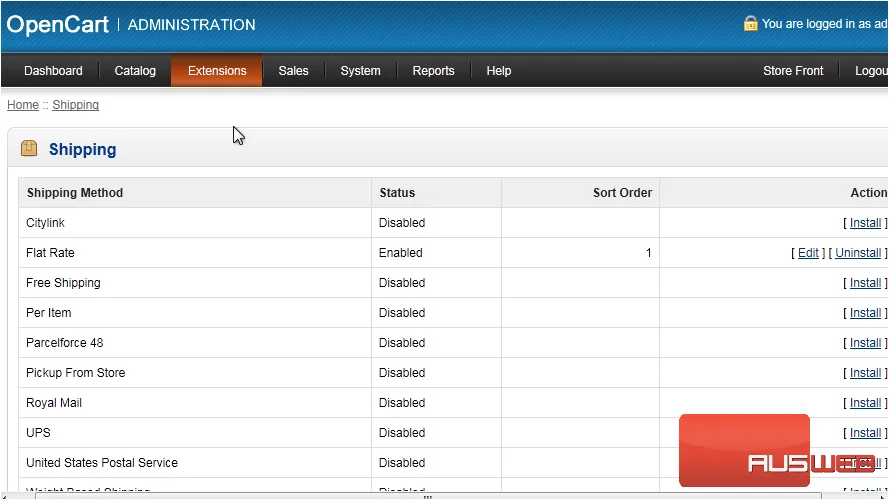Select the Flat Rate row name
This screenshot has height=500, width=889.
50,253
